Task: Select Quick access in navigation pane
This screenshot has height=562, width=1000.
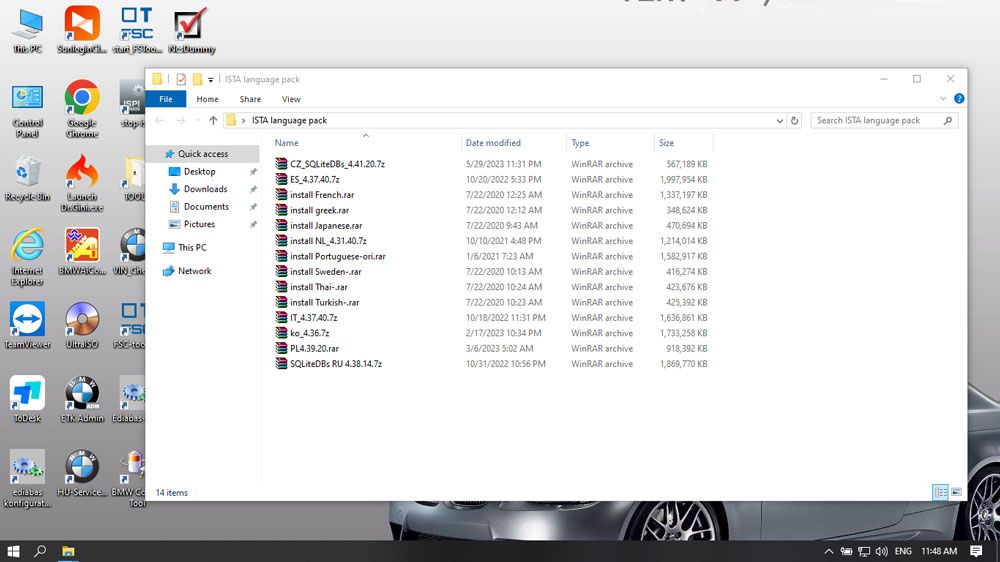Action: [203, 154]
